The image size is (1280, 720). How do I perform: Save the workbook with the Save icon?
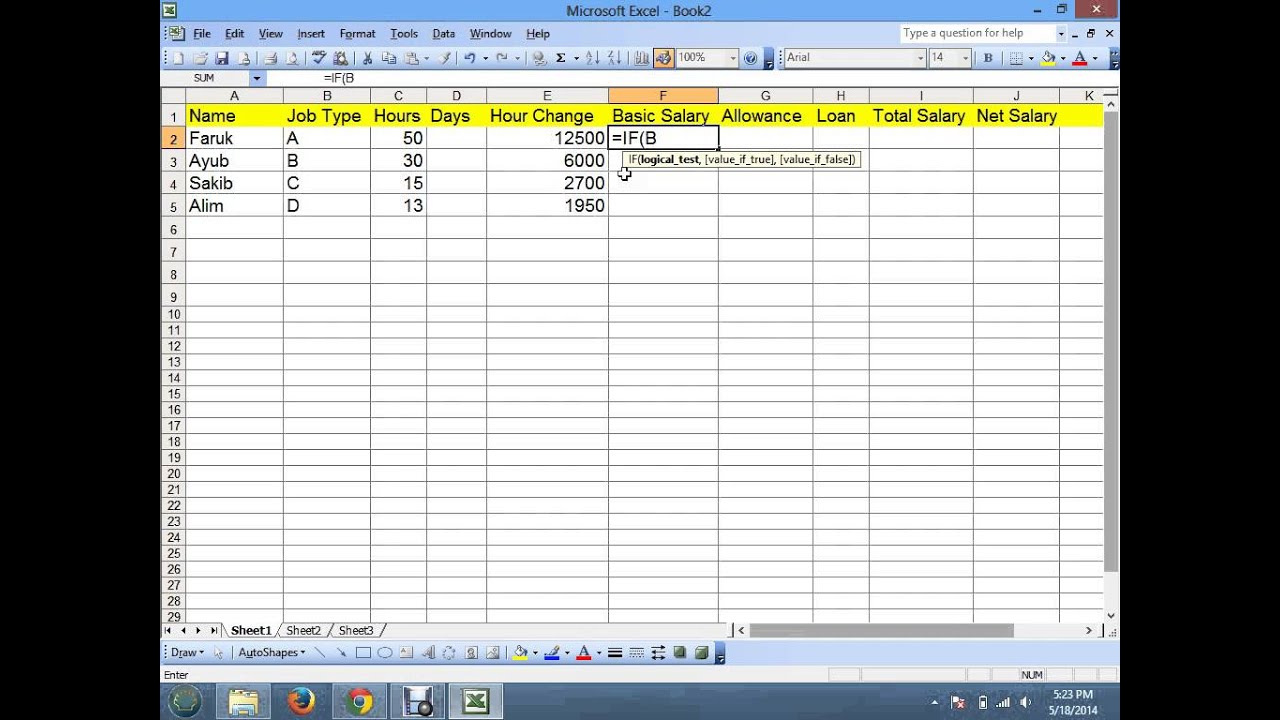click(221, 58)
